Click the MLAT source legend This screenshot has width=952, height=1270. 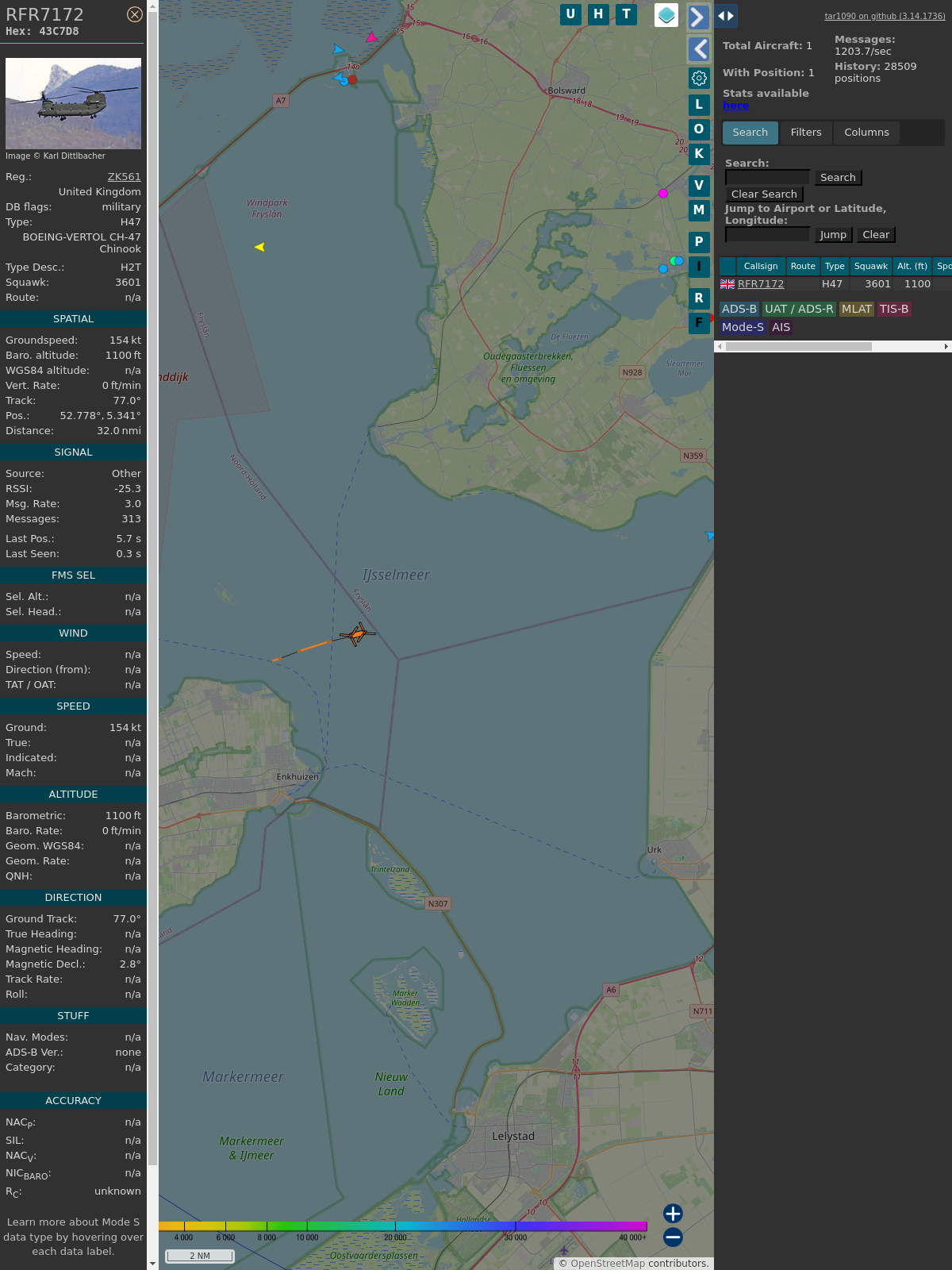(x=857, y=310)
